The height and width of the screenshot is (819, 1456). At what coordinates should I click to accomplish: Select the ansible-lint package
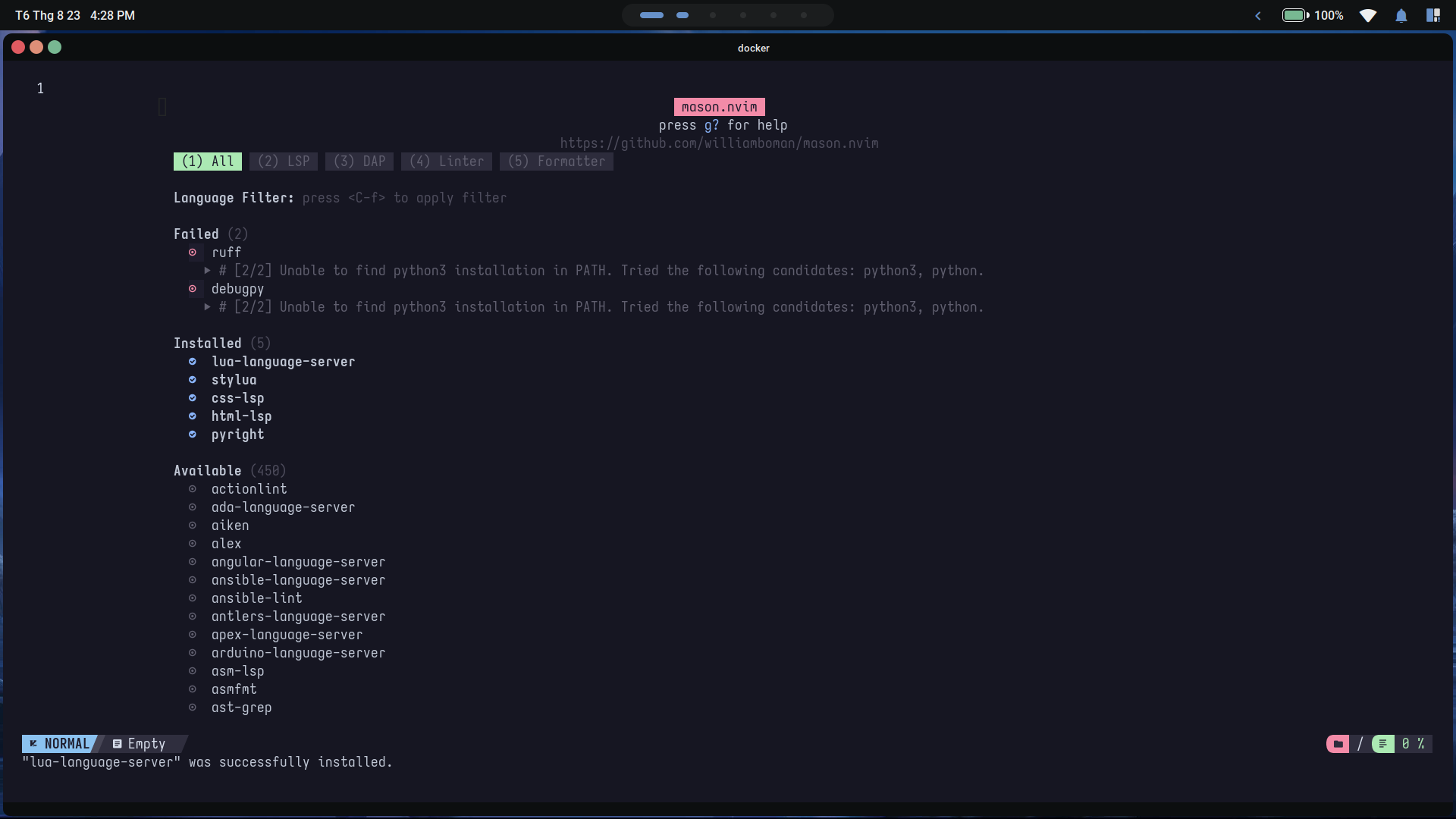click(x=256, y=598)
